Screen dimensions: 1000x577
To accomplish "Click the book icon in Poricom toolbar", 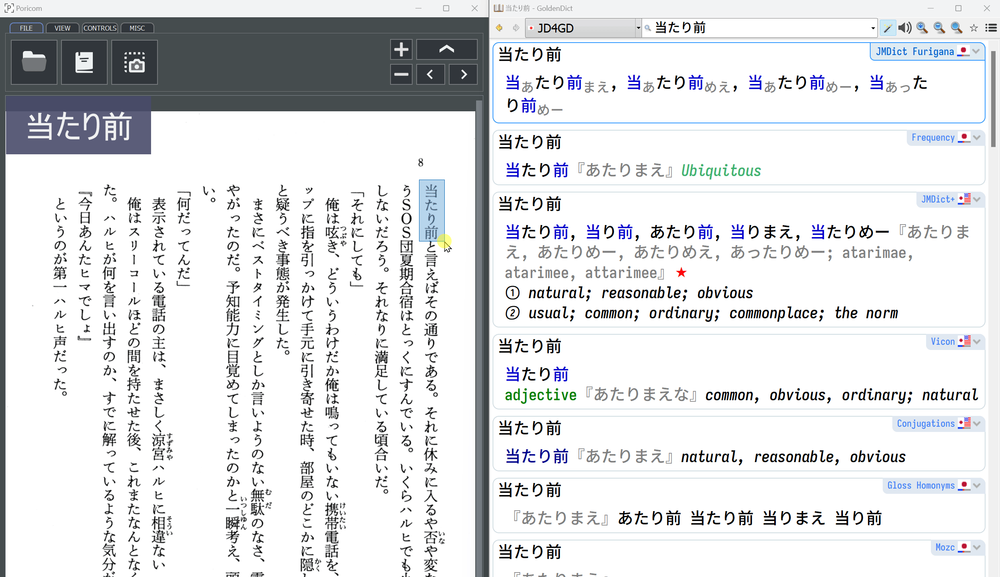I will pyautogui.click(x=84, y=62).
